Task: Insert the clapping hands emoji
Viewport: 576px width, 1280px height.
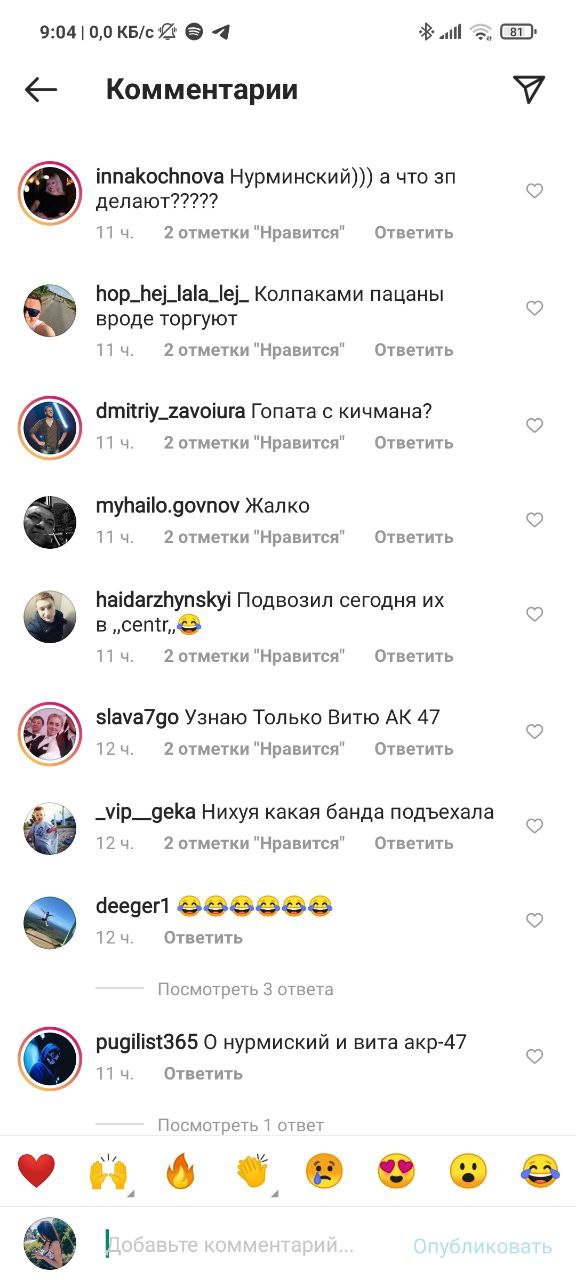Action: coord(252,1170)
